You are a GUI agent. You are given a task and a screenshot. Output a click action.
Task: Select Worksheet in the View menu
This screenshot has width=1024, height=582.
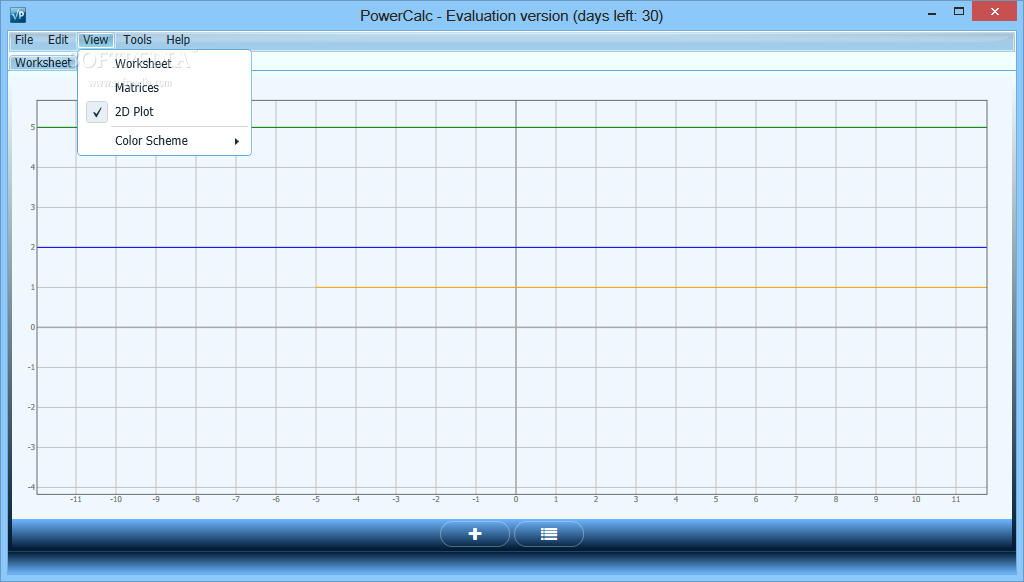[x=164, y=63]
